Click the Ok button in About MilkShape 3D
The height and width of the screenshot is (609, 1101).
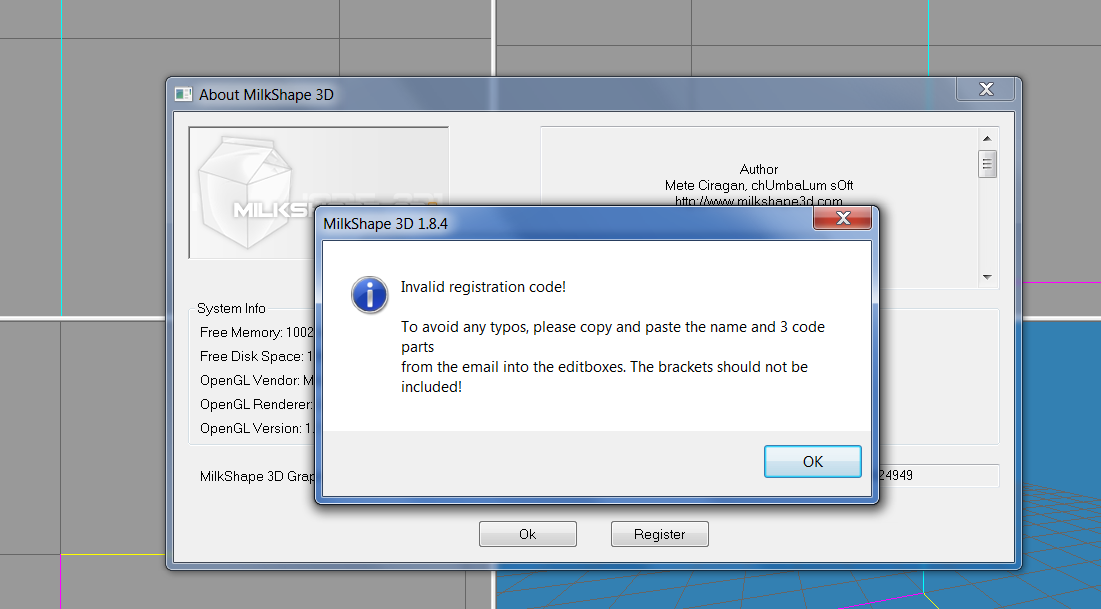tap(527, 534)
